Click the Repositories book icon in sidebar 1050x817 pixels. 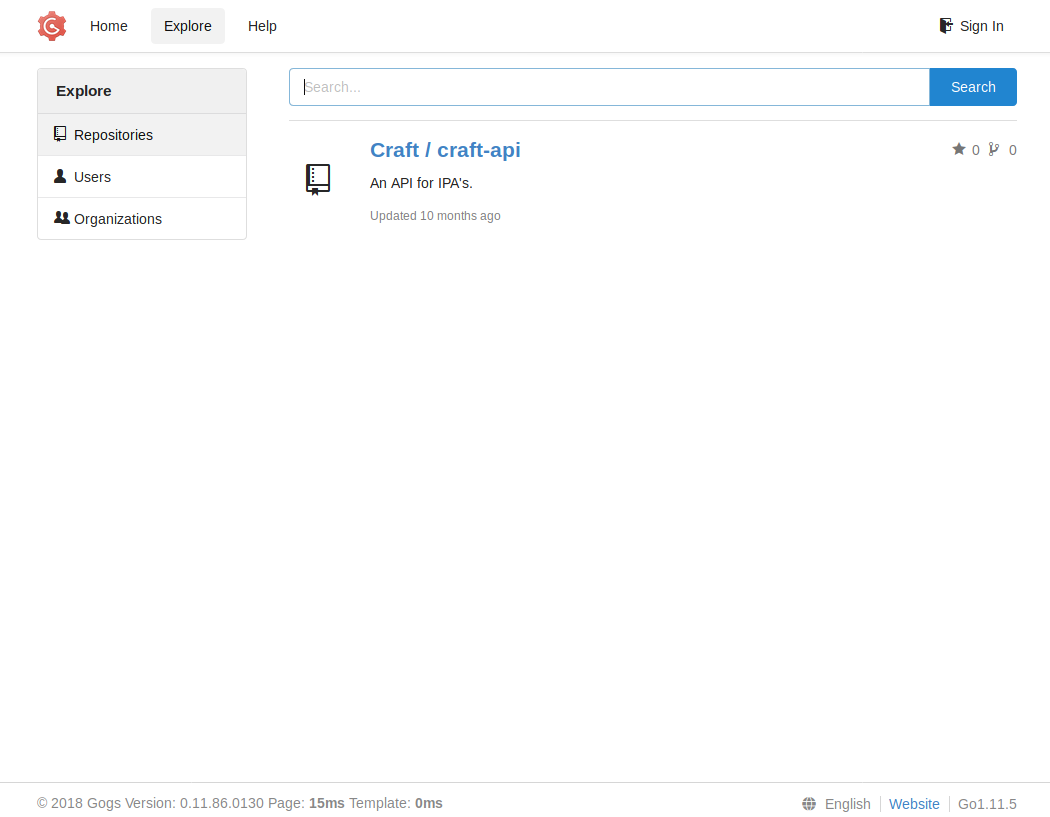61,134
